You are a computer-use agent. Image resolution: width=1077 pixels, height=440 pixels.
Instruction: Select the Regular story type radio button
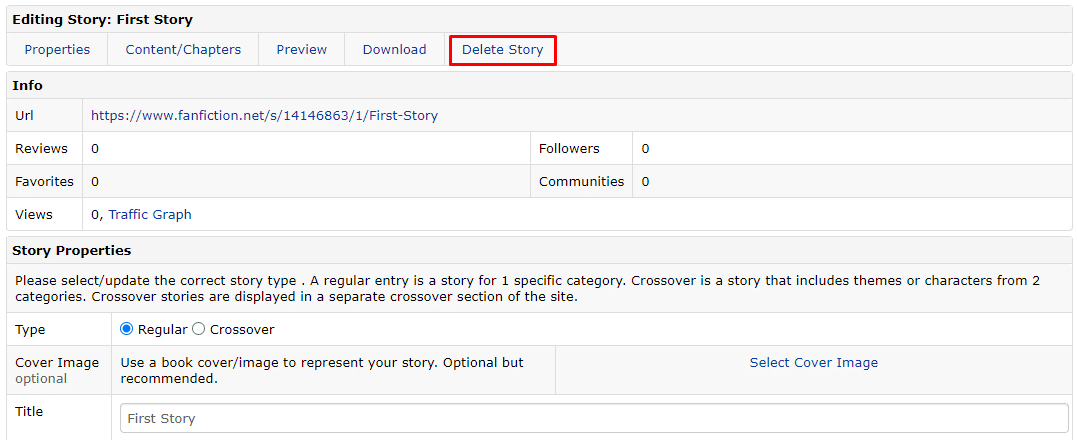[126, 329]
